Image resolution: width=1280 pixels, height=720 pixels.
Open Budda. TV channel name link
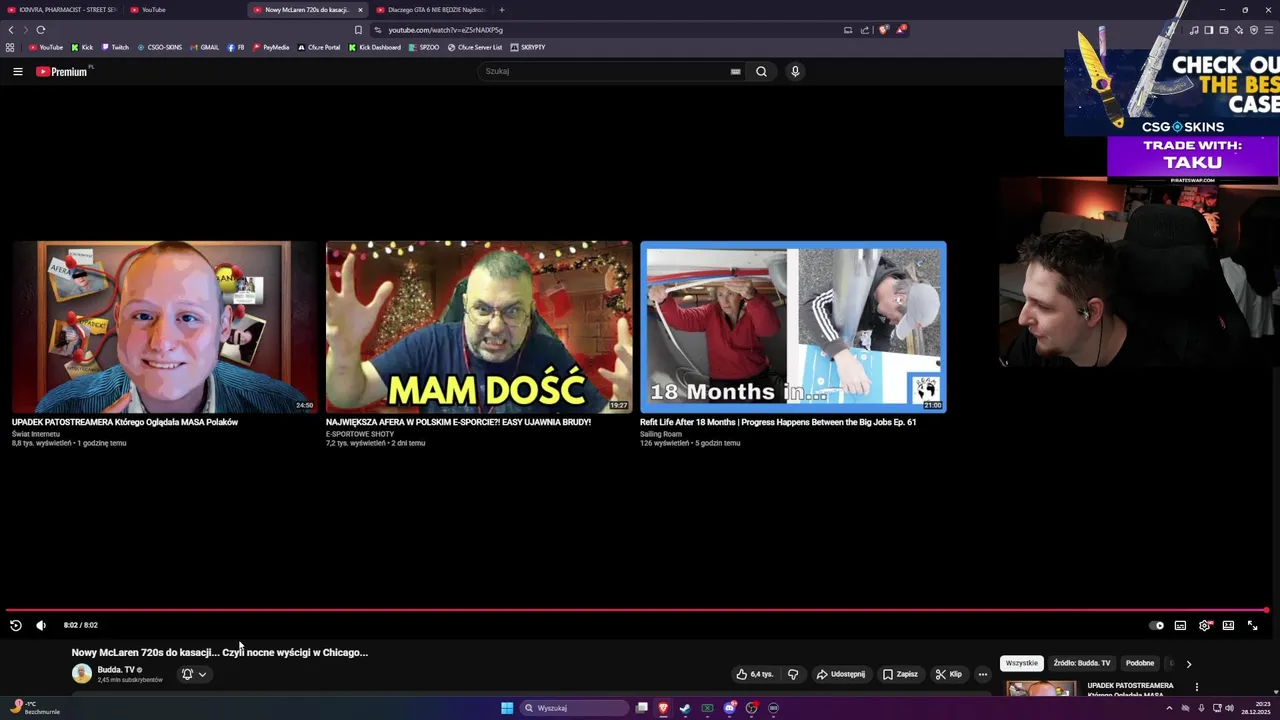coord(116,670)
